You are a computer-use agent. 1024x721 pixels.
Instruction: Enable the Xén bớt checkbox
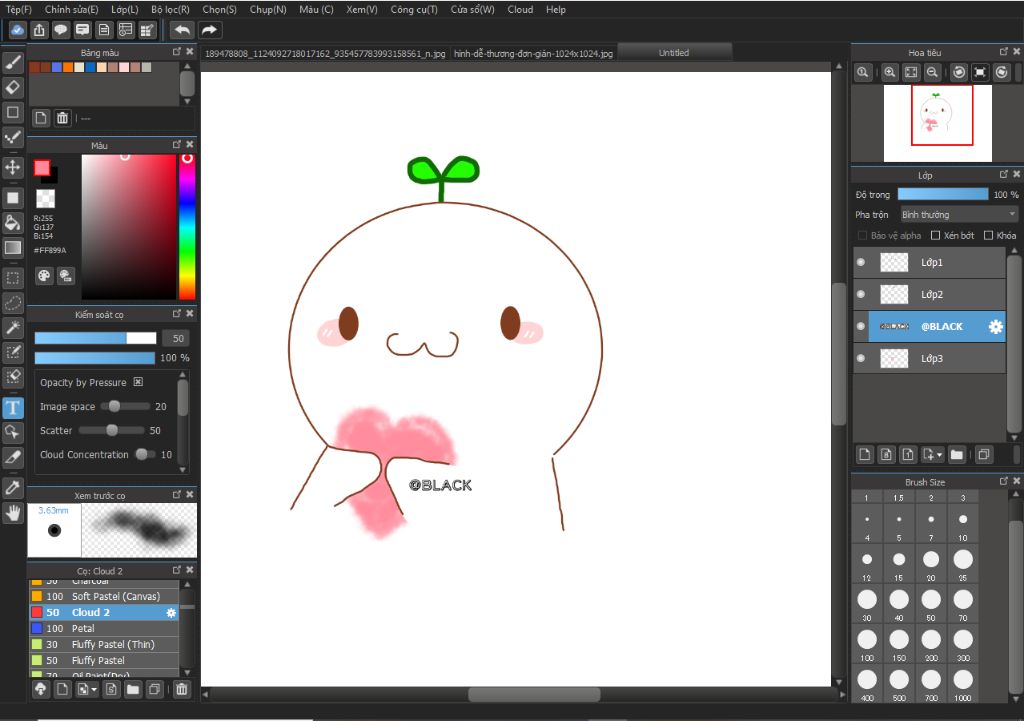pos(935,236)
